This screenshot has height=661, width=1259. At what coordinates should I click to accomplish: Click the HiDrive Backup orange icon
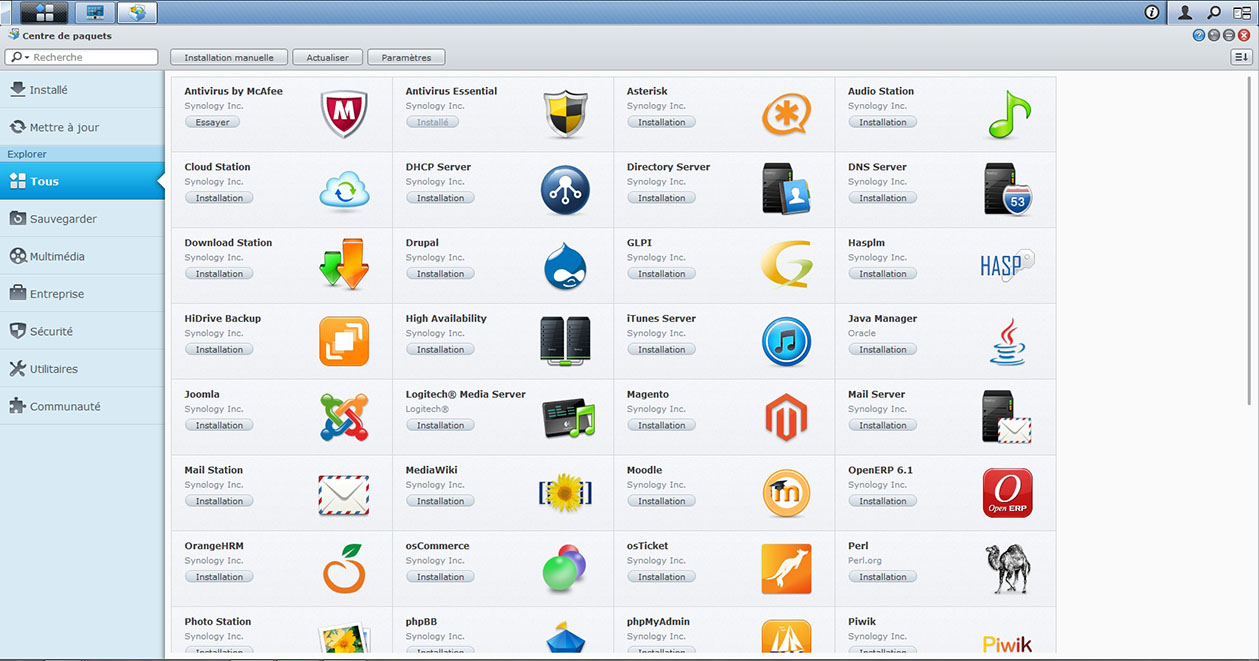pos(344,341)
